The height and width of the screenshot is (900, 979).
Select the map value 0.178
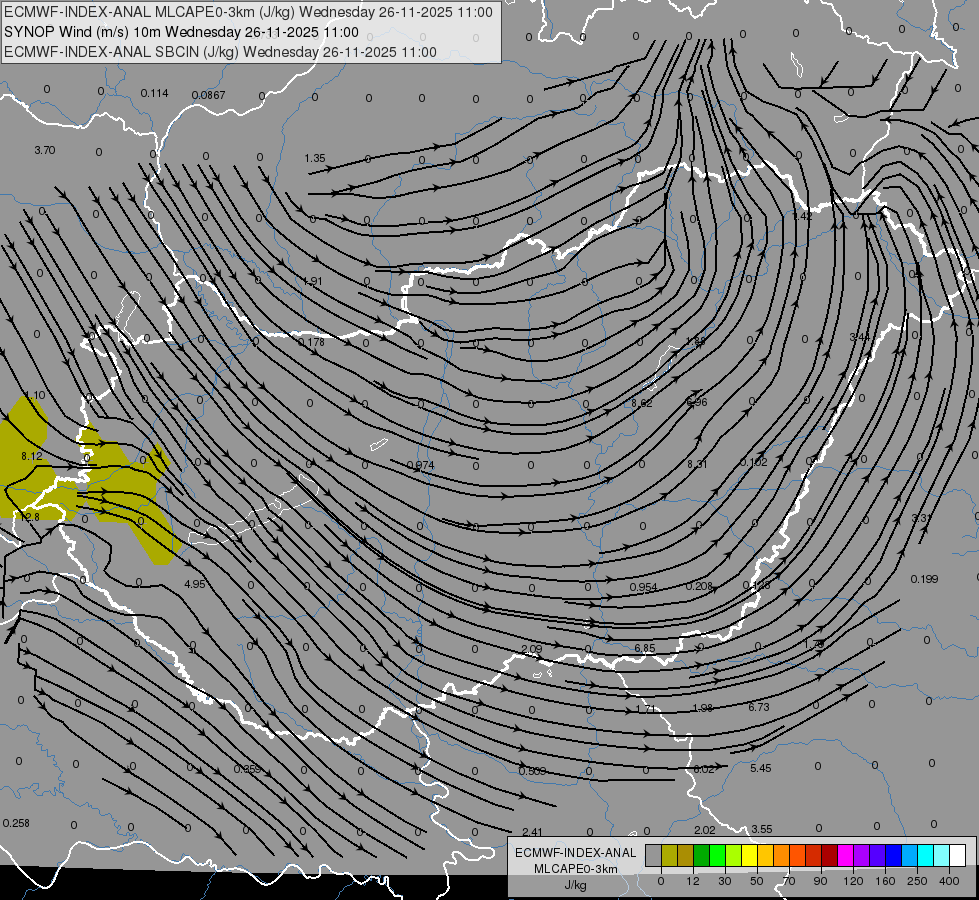coord(311,342)
